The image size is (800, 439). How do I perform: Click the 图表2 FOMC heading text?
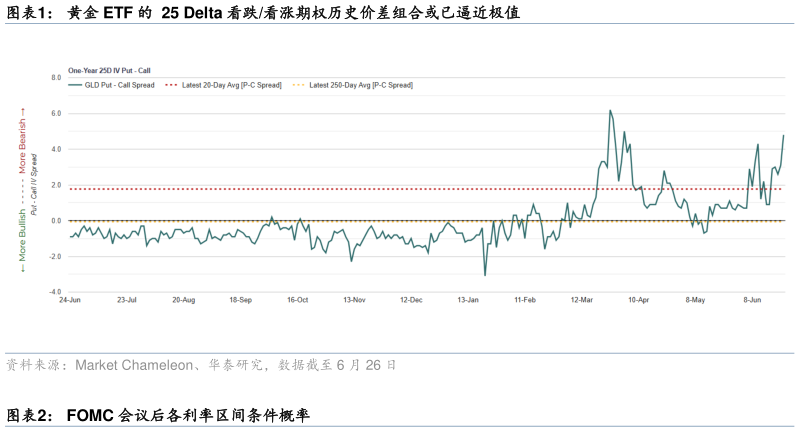coord(158,416)
